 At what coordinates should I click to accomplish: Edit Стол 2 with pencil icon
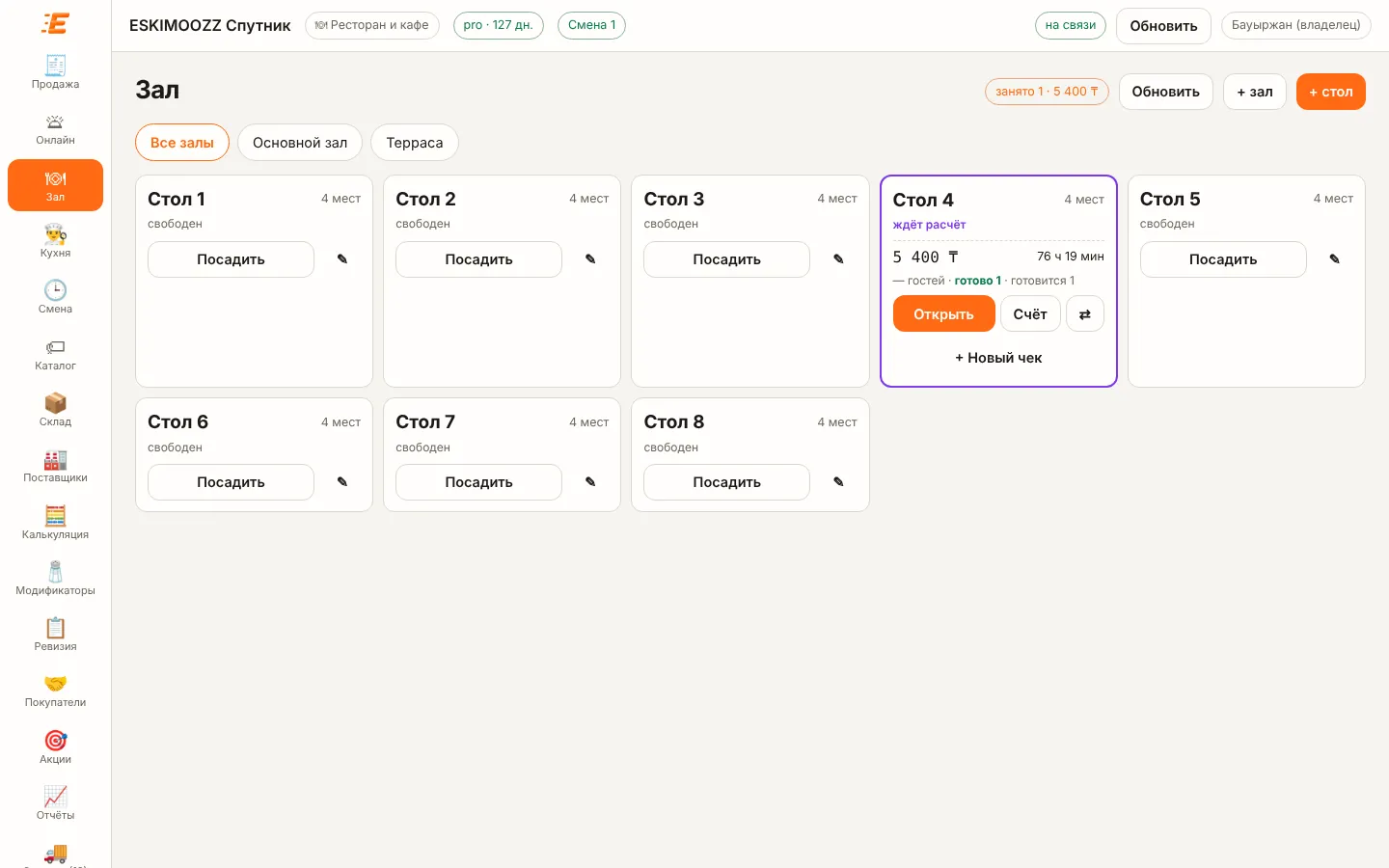click(x=590, y=259)
